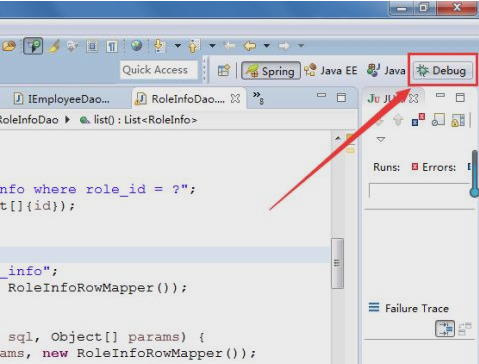Expand breadcrumb arrow after RoleInfoDao
Image resolution: width=479 pixels, height=364 pixels.
pos(68,119)
